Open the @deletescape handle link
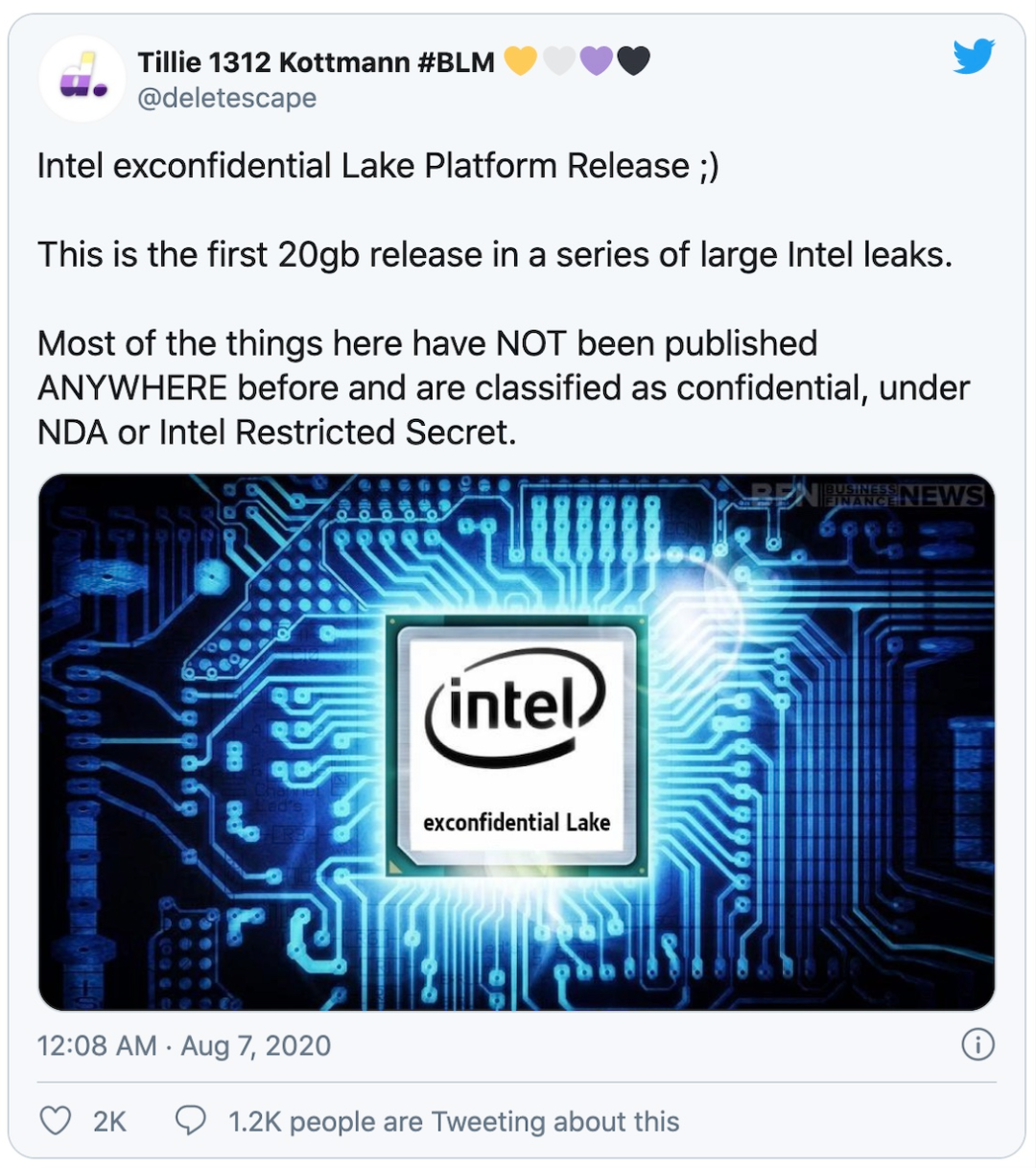The width and height of the screenshot is (1036, 1168). (226, 98)
